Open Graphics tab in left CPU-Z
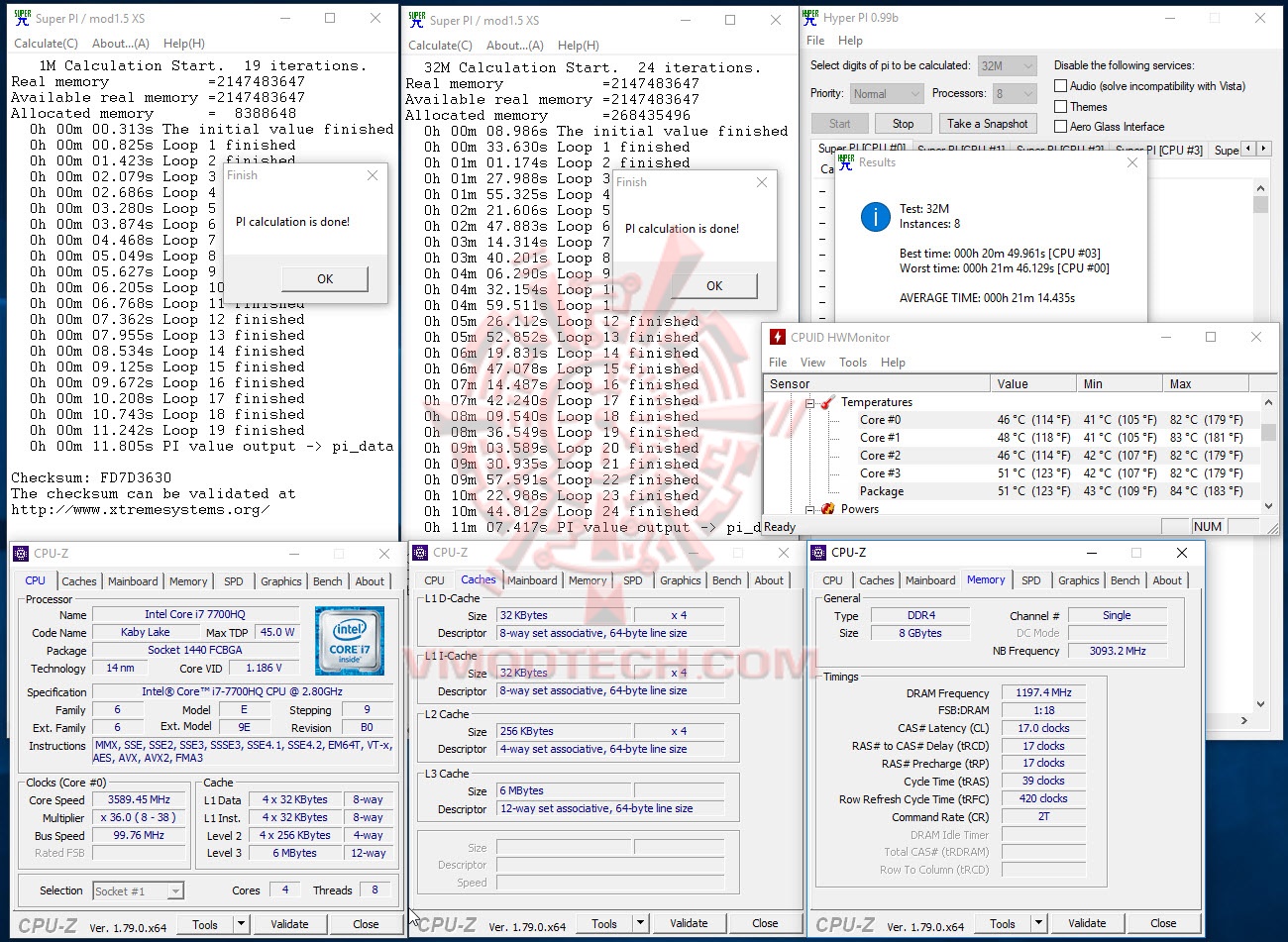Image resolution: width=1288 pixels, height=942 pixels. [281, 581]
